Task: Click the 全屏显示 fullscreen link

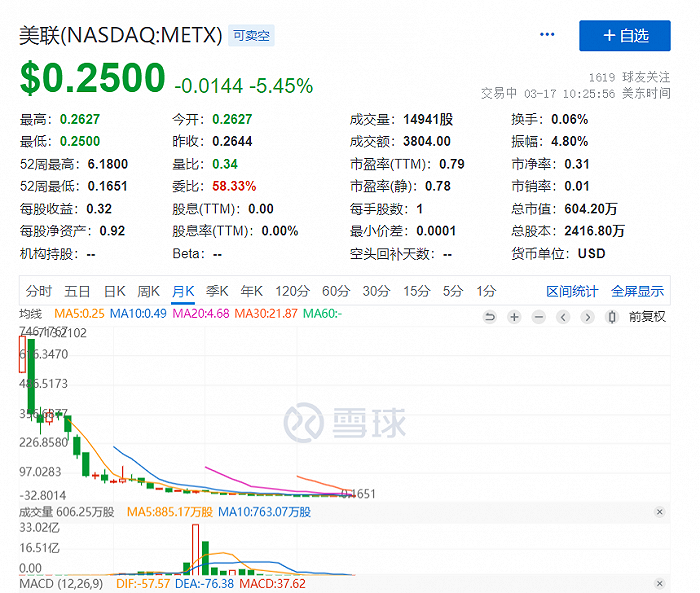Action: [x=637, y=291]
